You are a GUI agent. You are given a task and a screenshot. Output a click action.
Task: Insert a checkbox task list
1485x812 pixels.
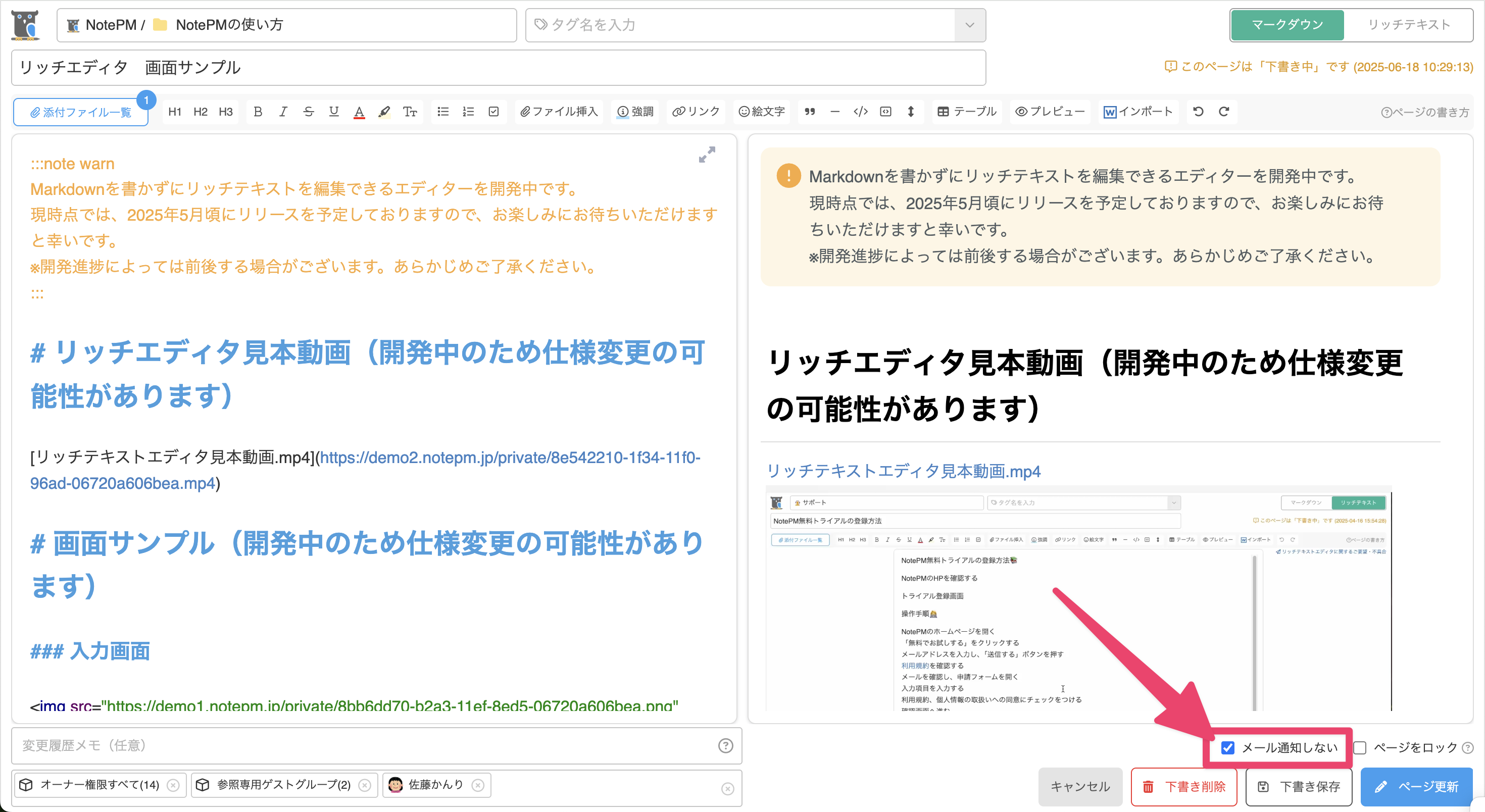tap(493, 112)
